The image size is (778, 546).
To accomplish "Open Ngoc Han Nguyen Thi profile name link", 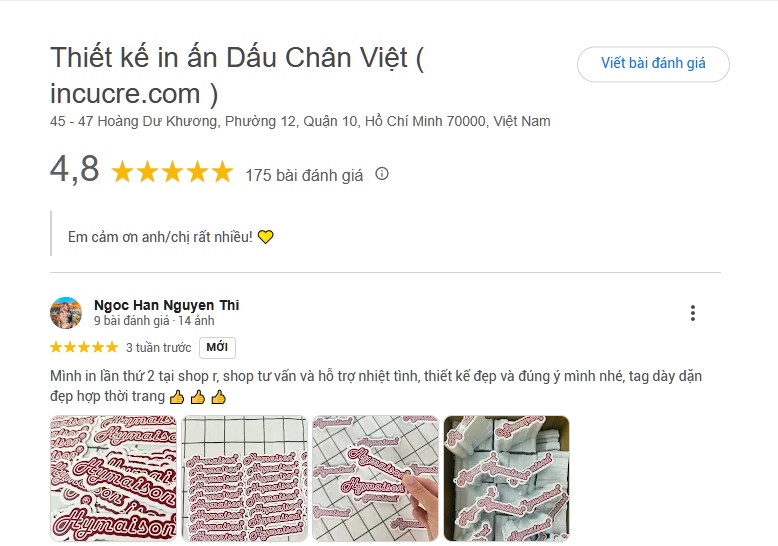I will pos(167,305).
